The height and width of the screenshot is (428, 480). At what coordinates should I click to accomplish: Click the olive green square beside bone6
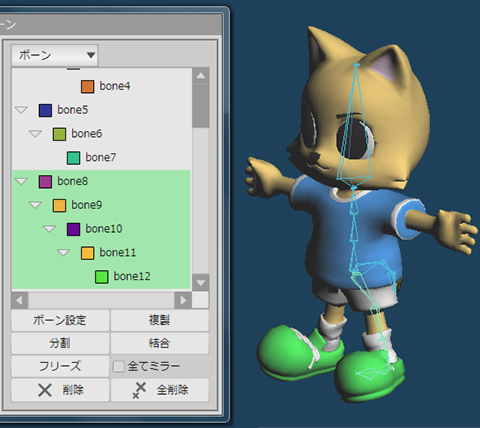click(x=59, y=134)
